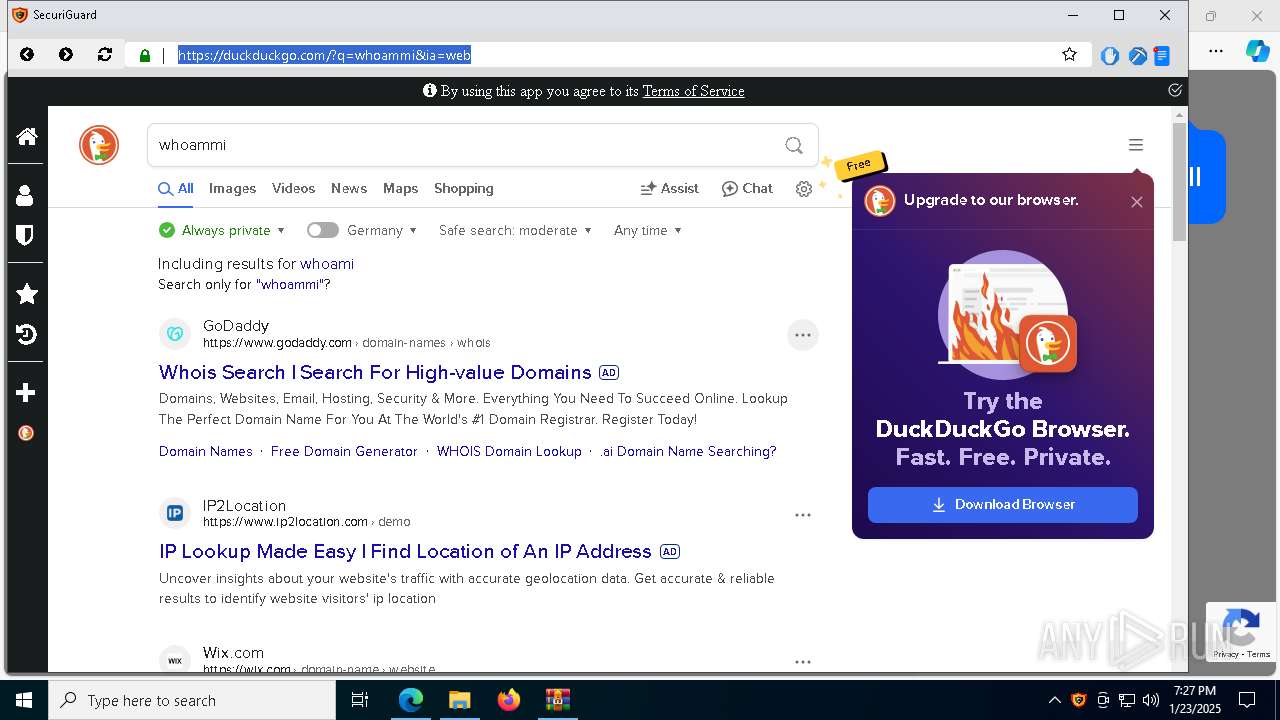This screenshot has width=1280, height=720.
Task: Switch to the Maps tab
Action: 400,188
